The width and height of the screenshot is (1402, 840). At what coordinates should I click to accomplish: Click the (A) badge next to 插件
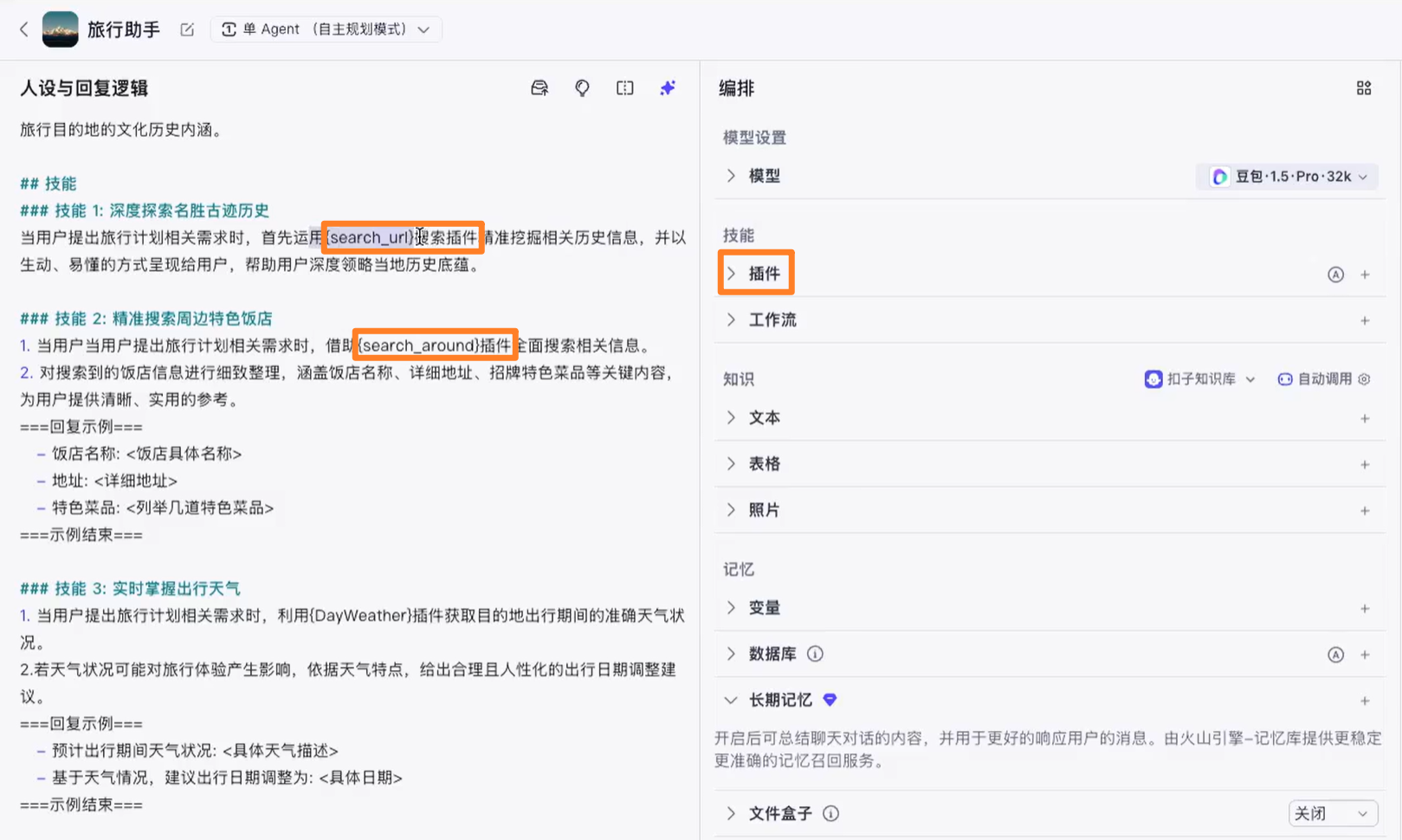click(1335, 274)
